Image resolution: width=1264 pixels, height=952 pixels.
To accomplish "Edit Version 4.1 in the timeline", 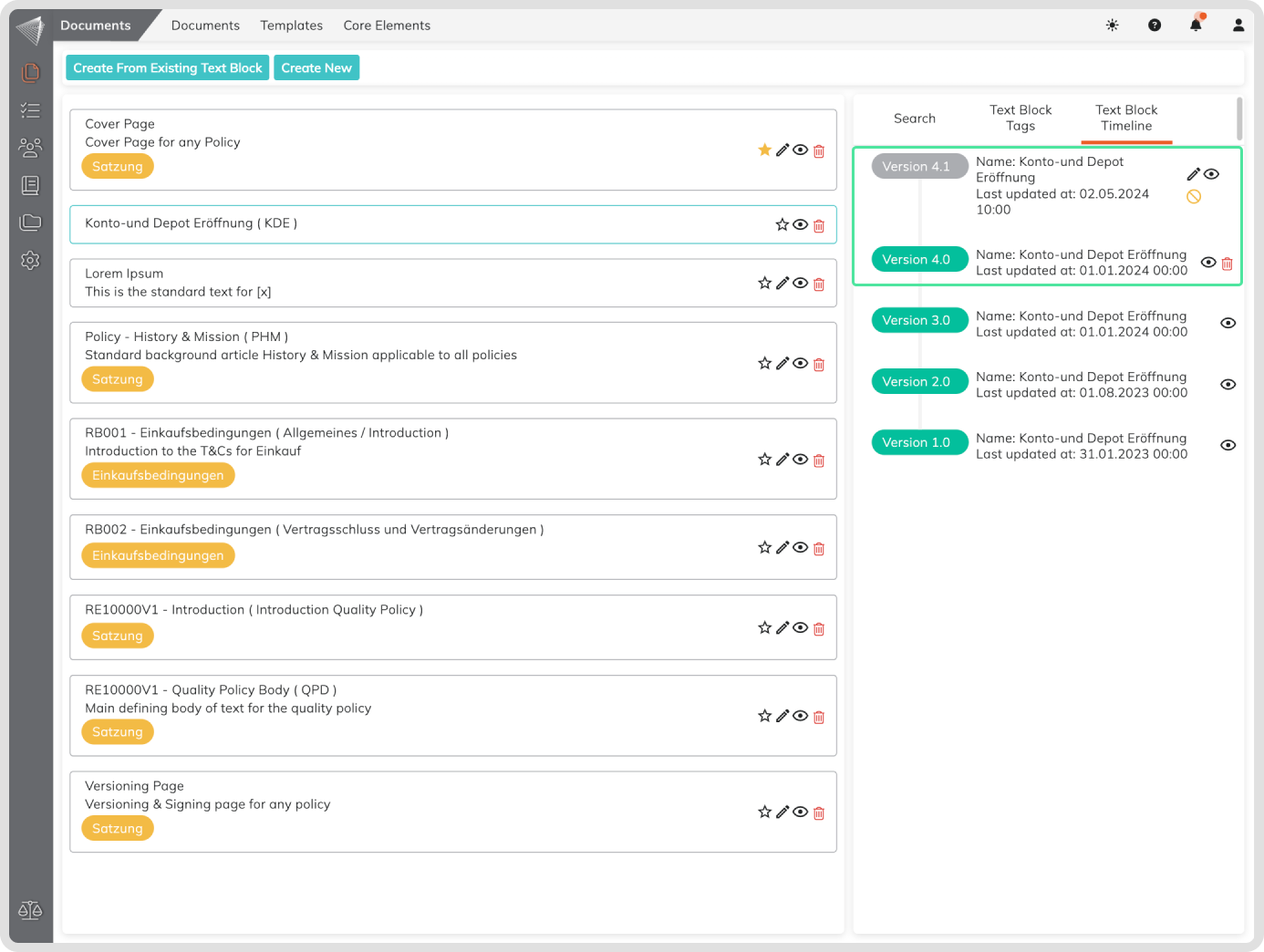I will tap(1193, 174).
